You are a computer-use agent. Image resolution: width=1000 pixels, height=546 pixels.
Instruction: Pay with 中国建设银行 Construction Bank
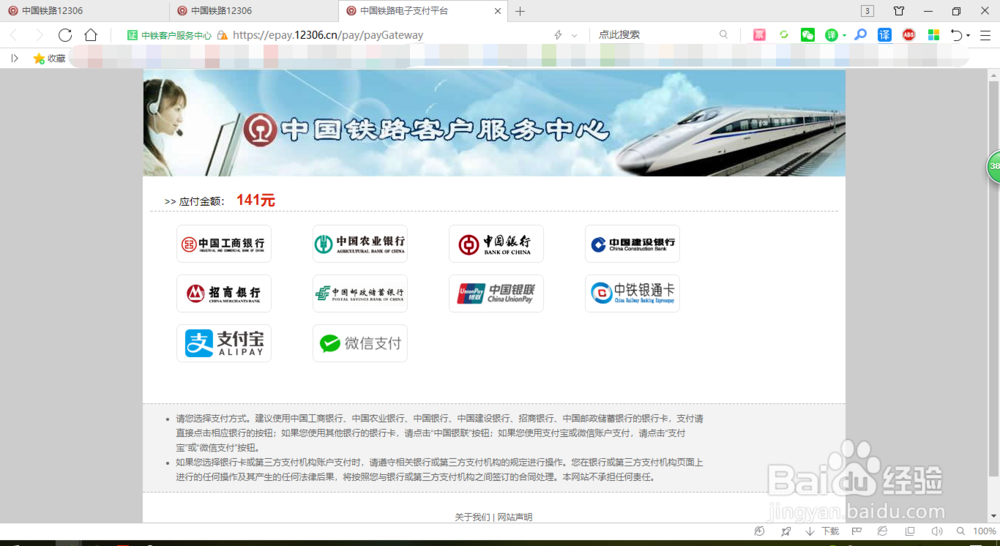(x=632, y=244)
